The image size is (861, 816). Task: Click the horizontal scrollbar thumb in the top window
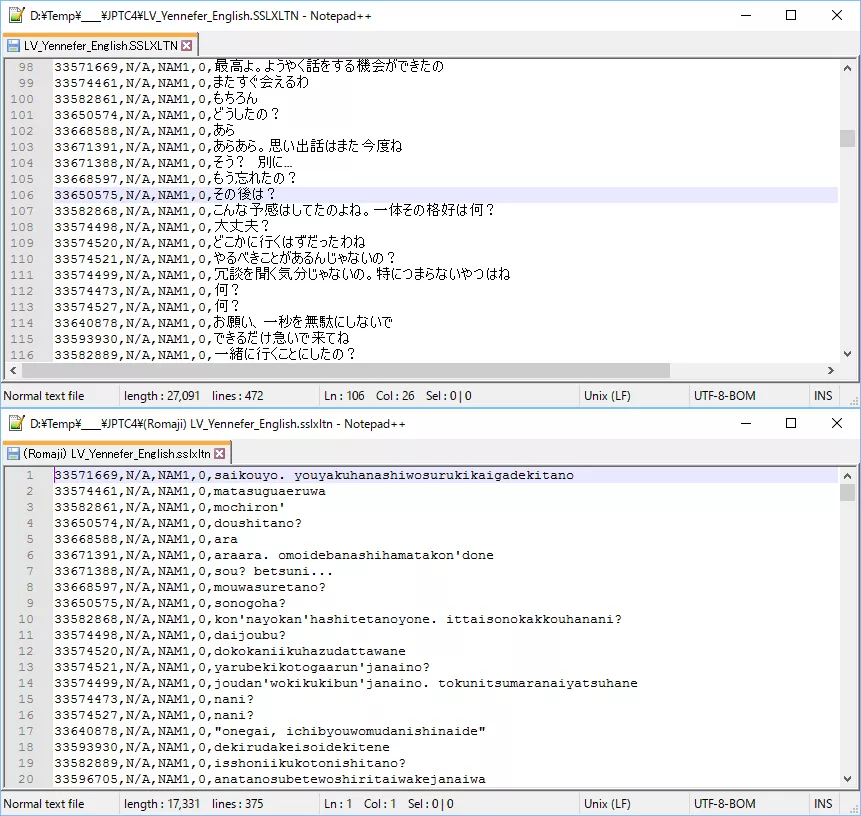click(345, 371)
